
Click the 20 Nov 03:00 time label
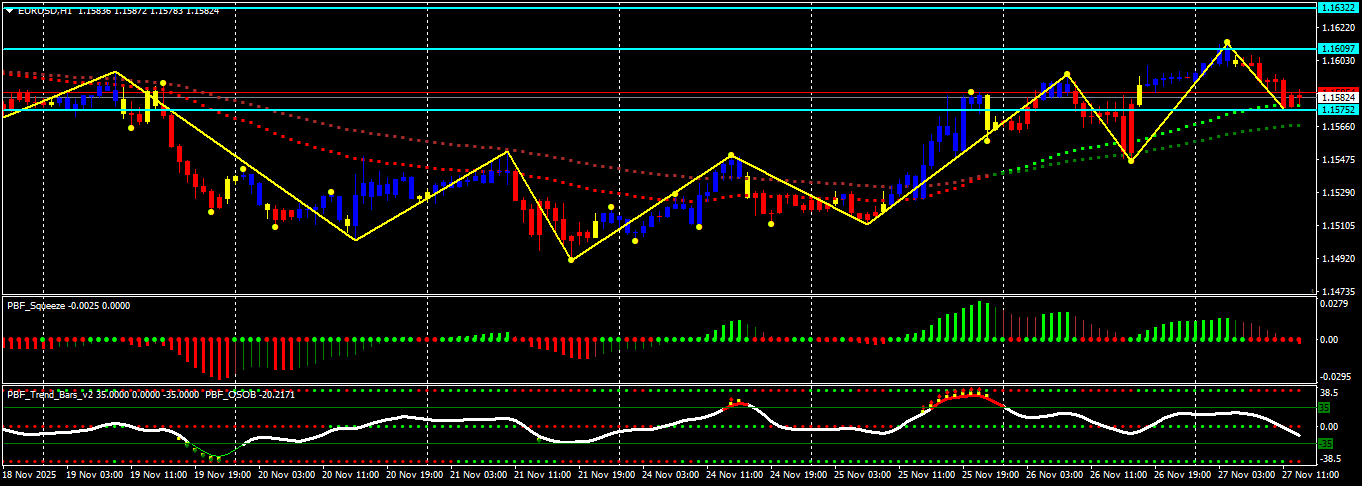coord(287,476)
